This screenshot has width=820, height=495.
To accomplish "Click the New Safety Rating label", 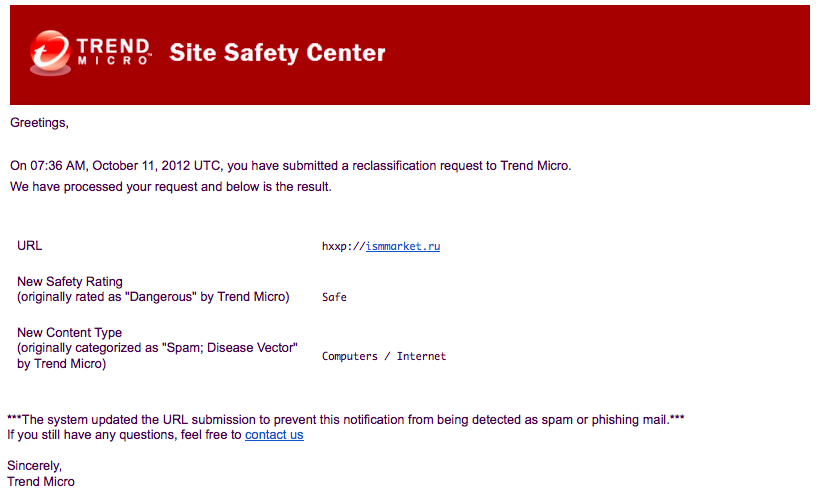I will (x=70, y=281).
